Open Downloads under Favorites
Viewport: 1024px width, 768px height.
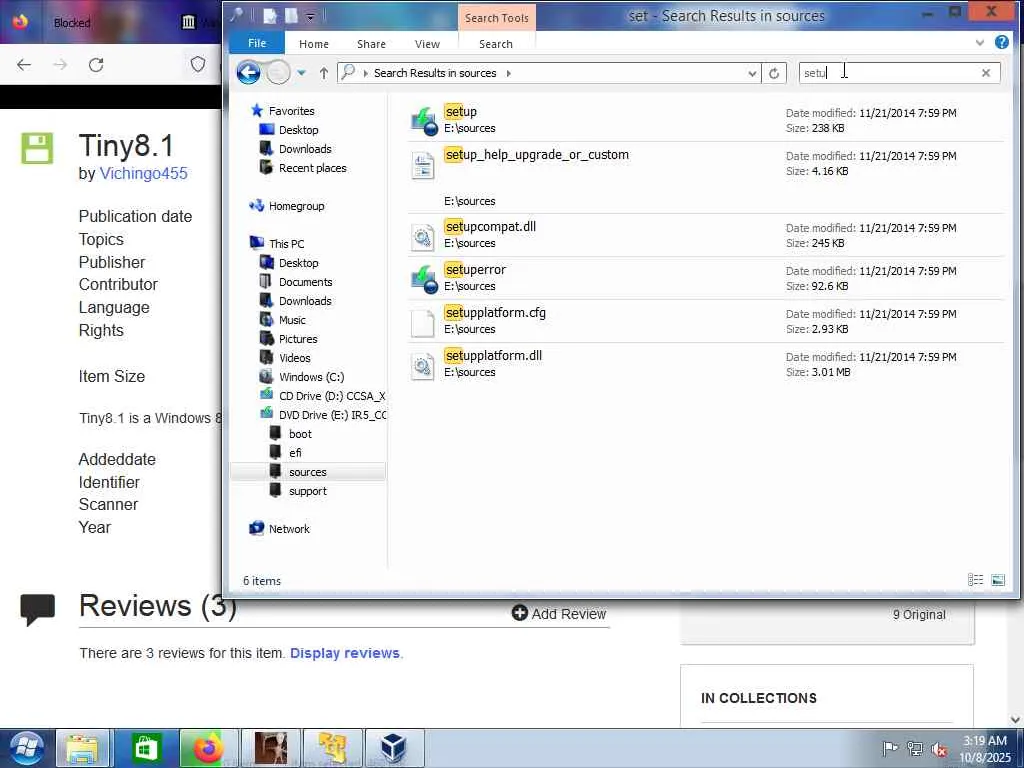tap(305, 149)
